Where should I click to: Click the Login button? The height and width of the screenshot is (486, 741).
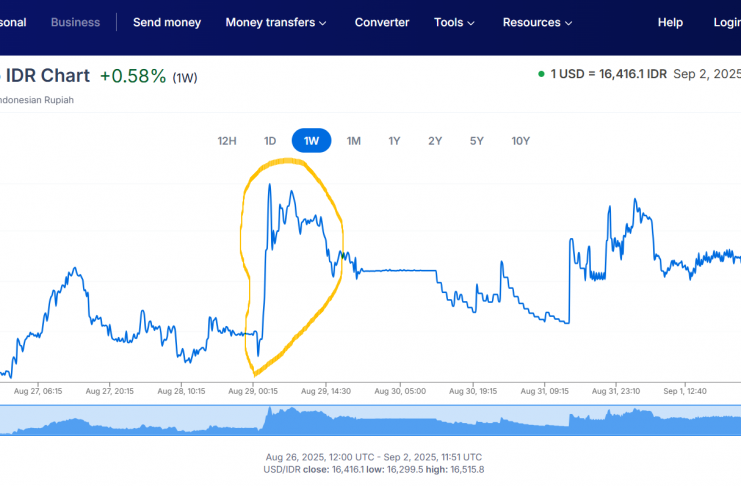[x=726, y=22]
